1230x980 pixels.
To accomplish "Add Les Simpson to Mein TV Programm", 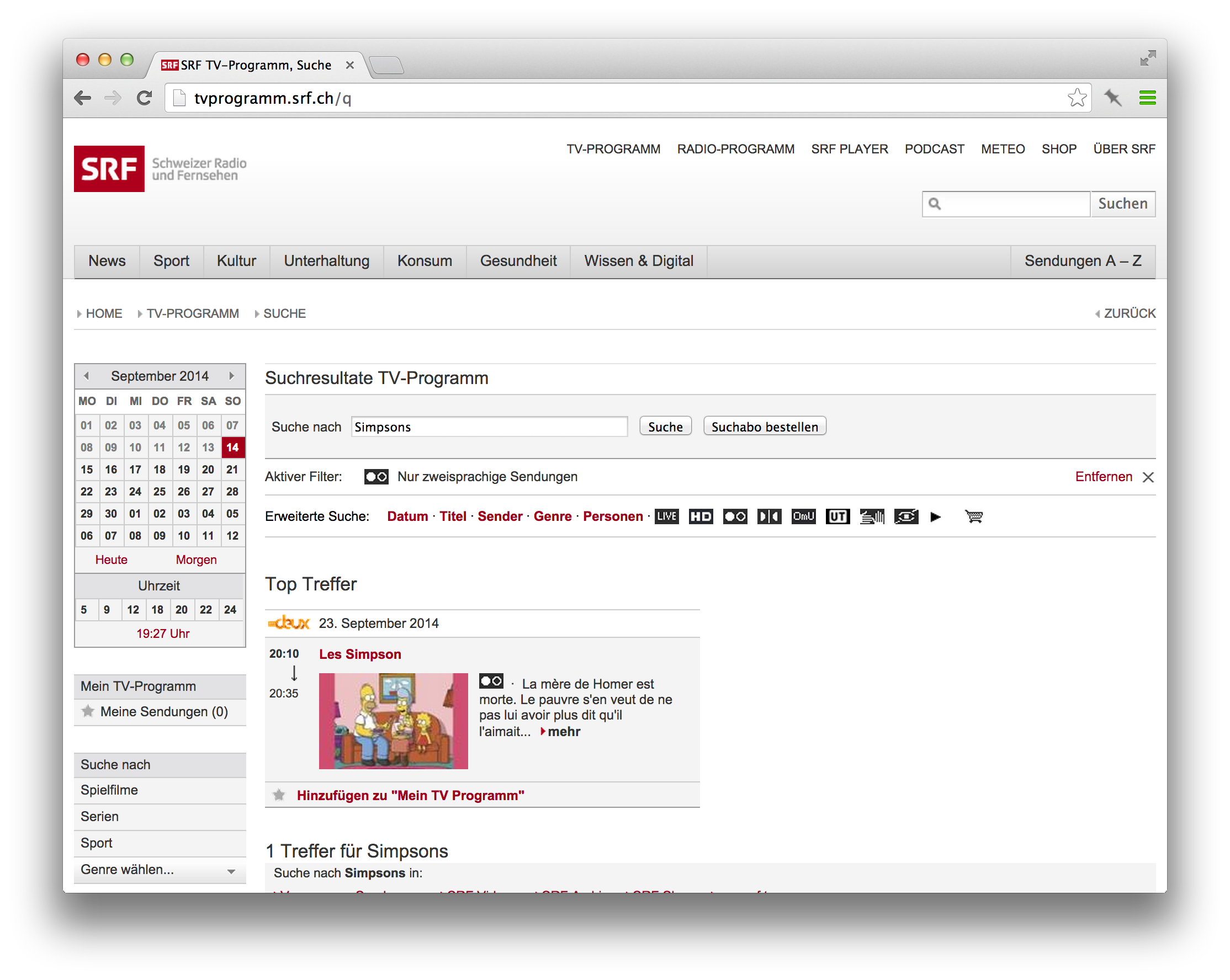I will point(408,794).
